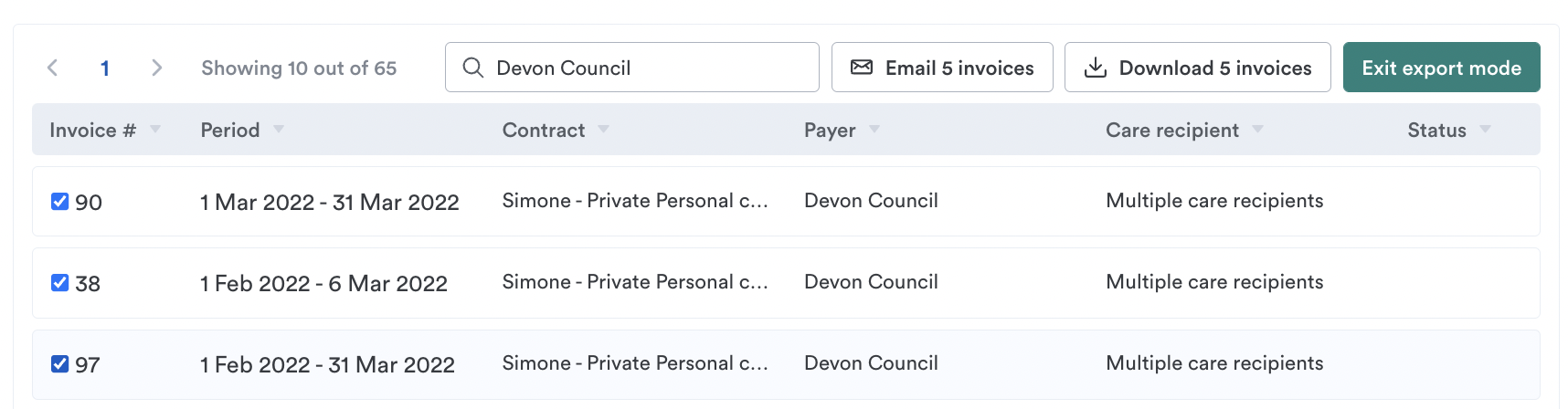
Task: Click the search magnifier icon
Action: pyautogui.click(x=472, y=68)
